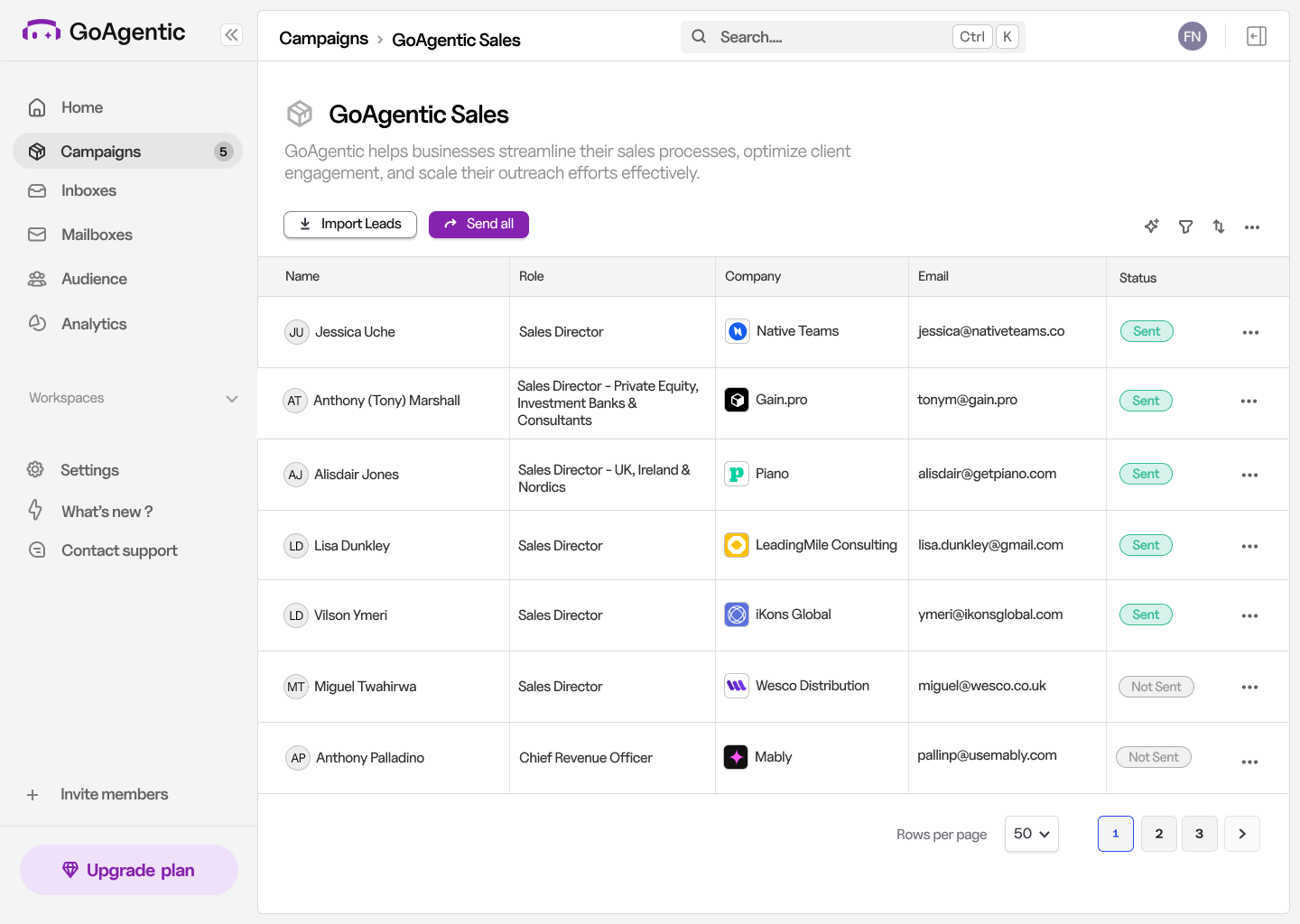1300x924 pixels.
Task: Go to page 2 of results
Action: tap(1158, 834)
